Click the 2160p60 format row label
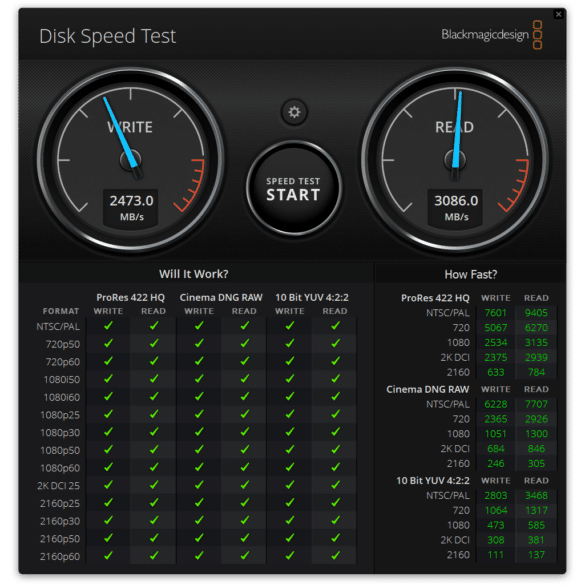Viewport: 585px width, 585px height. click(x=60, y=557)
